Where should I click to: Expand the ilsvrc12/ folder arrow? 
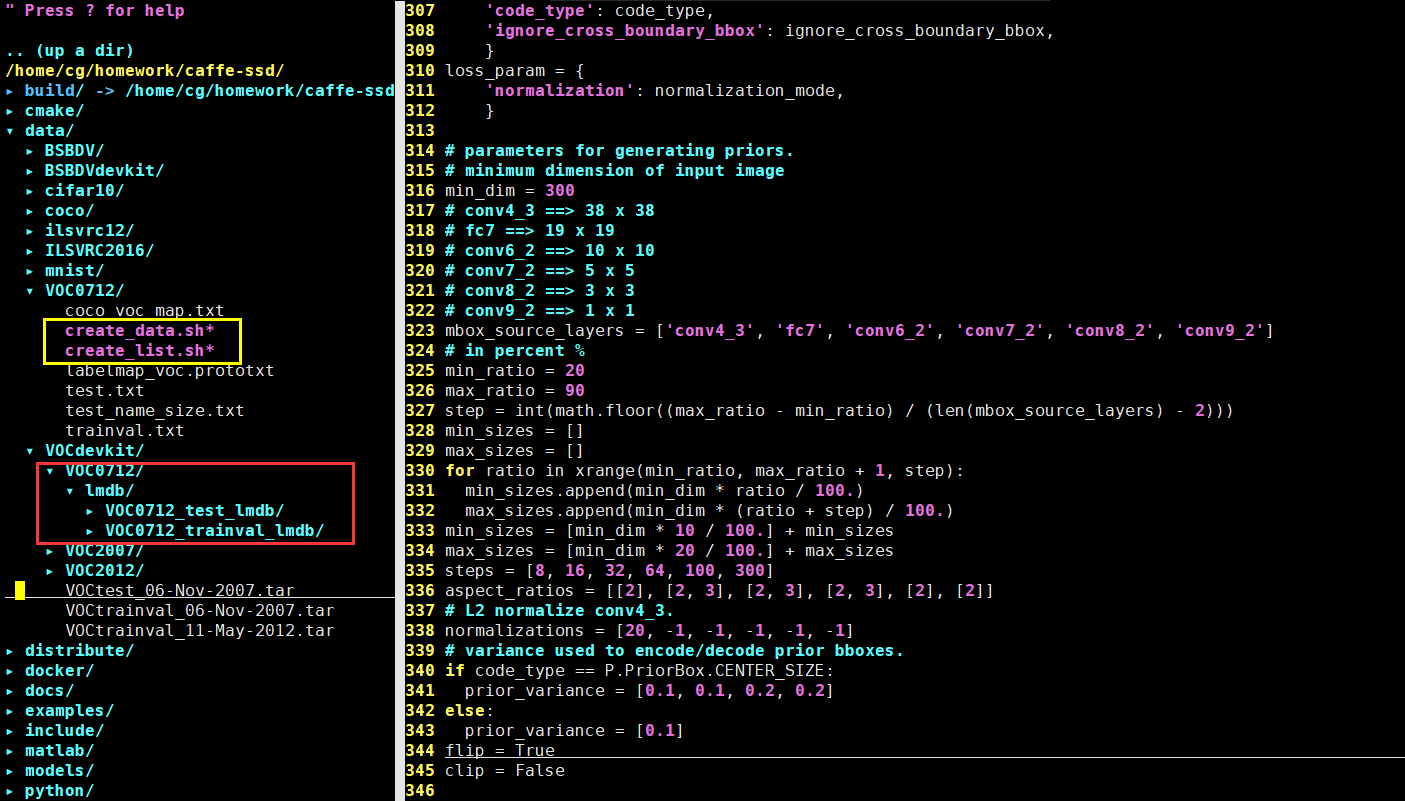(x=30, y=231)
